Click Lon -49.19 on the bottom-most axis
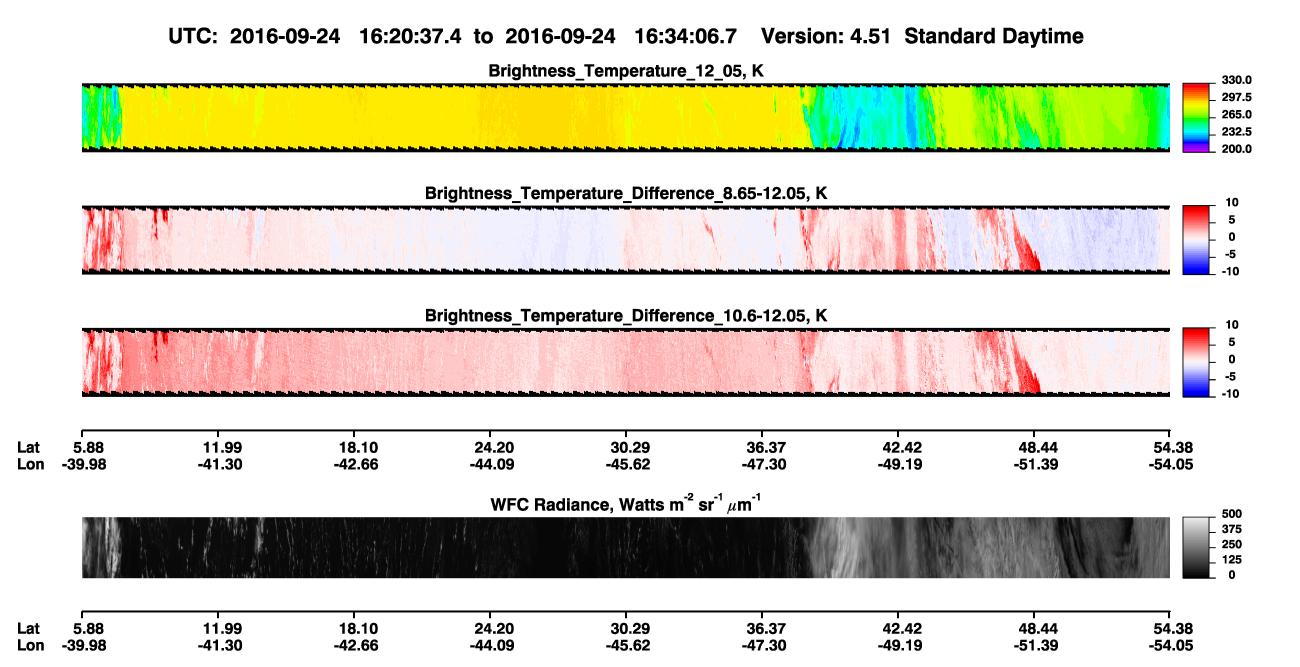Image resolution: width=1300 pixels, height=667 pixels. (898, 645)
